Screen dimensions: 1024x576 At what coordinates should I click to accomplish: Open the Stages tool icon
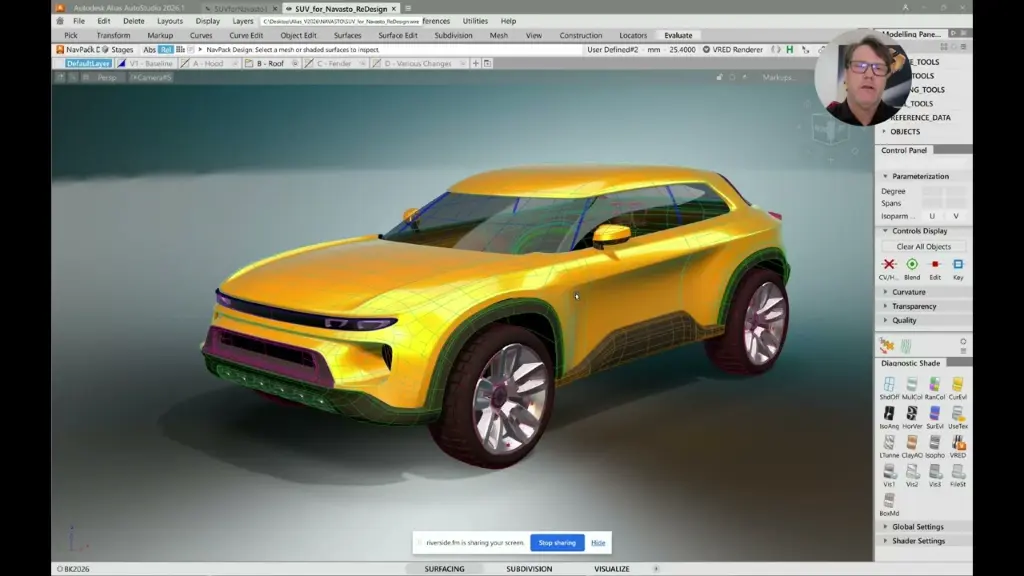[118, 50]
